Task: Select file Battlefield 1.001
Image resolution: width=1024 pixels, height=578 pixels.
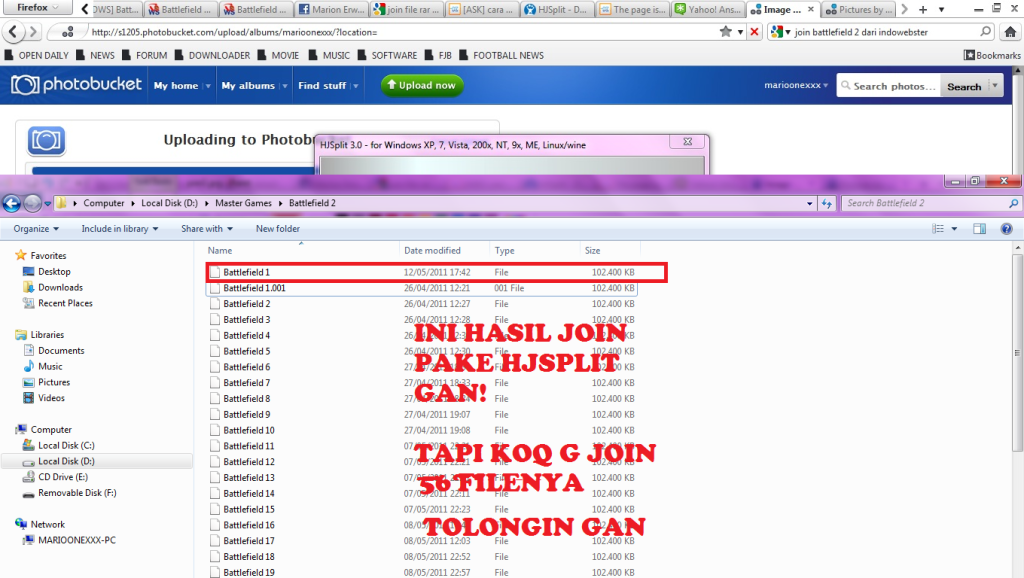Action: pyautogui.click(x=422, y=288)
